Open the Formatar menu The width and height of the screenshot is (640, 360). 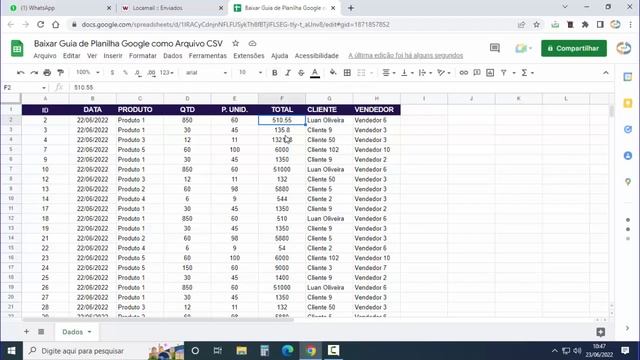143,56
